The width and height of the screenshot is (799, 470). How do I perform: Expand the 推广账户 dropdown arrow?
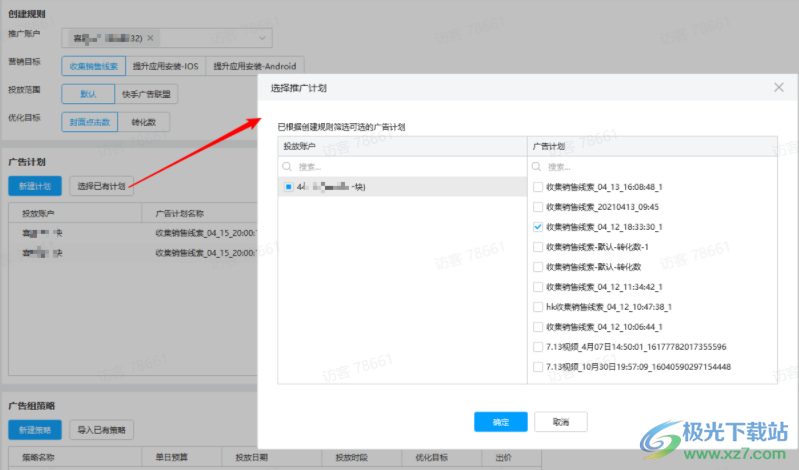point(262,38)
